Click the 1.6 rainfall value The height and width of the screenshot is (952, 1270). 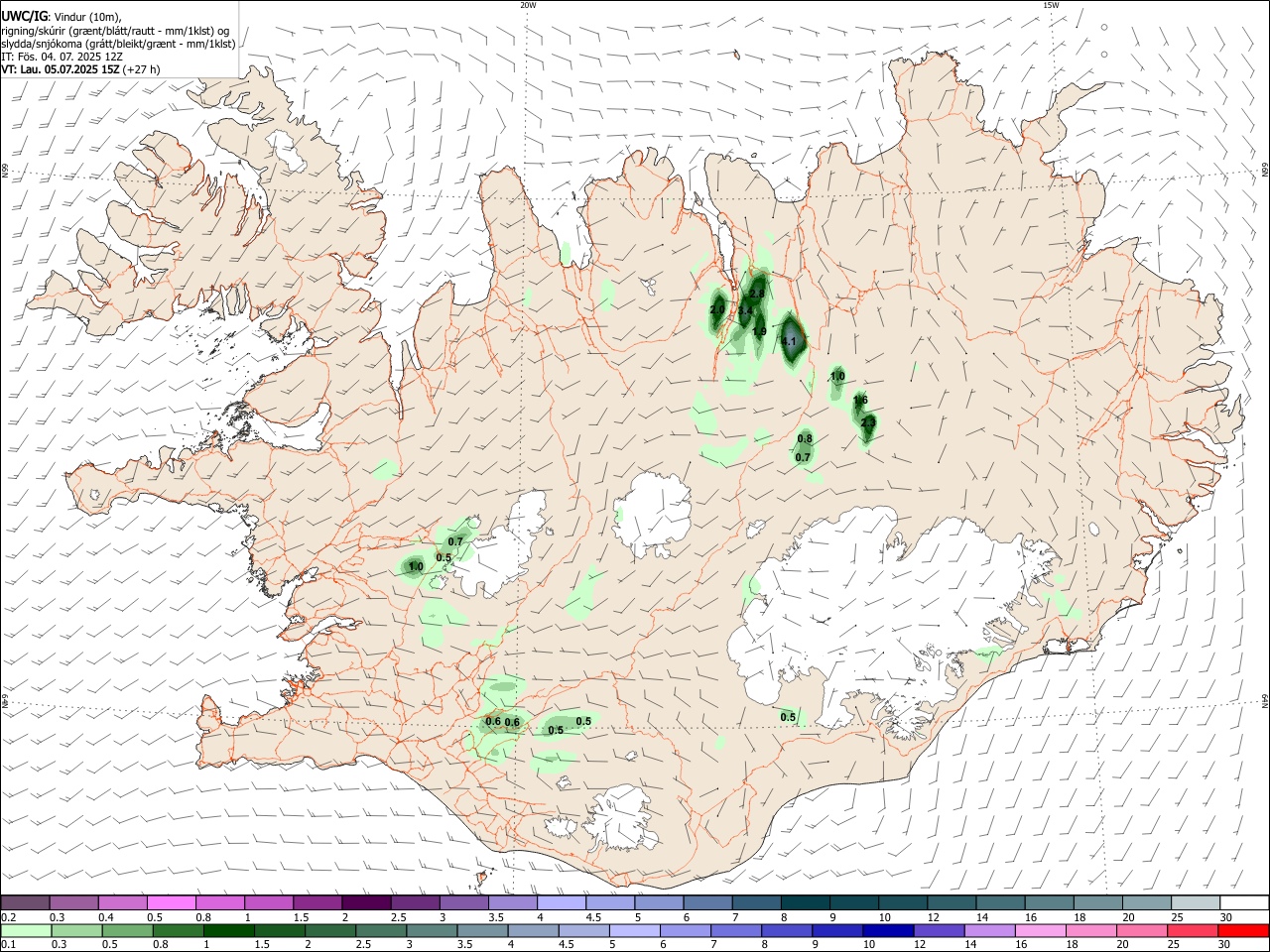[860, 400]
